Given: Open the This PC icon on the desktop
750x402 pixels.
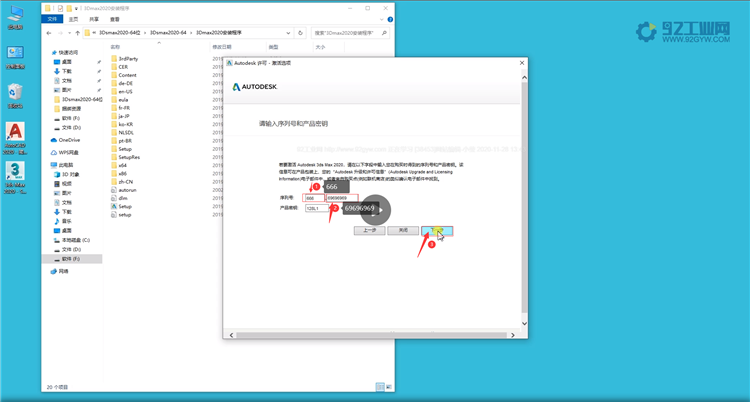Looking at the screenshot, I should coord(15,17).
